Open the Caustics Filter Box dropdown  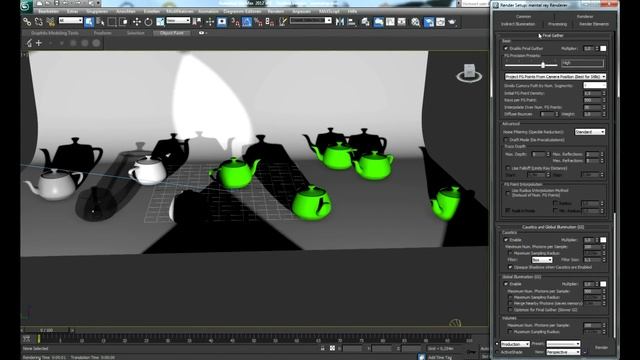coord(542,260)
